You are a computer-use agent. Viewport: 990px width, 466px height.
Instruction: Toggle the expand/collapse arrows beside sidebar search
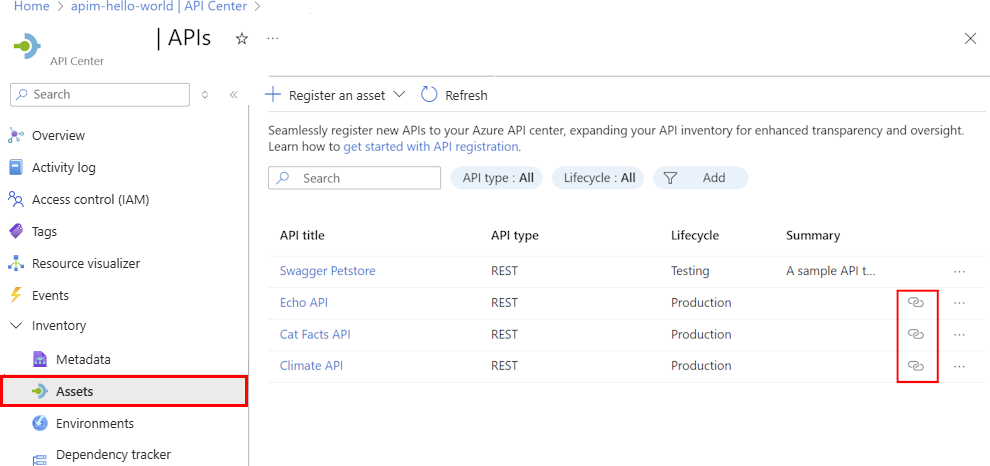tap(205, 95)
